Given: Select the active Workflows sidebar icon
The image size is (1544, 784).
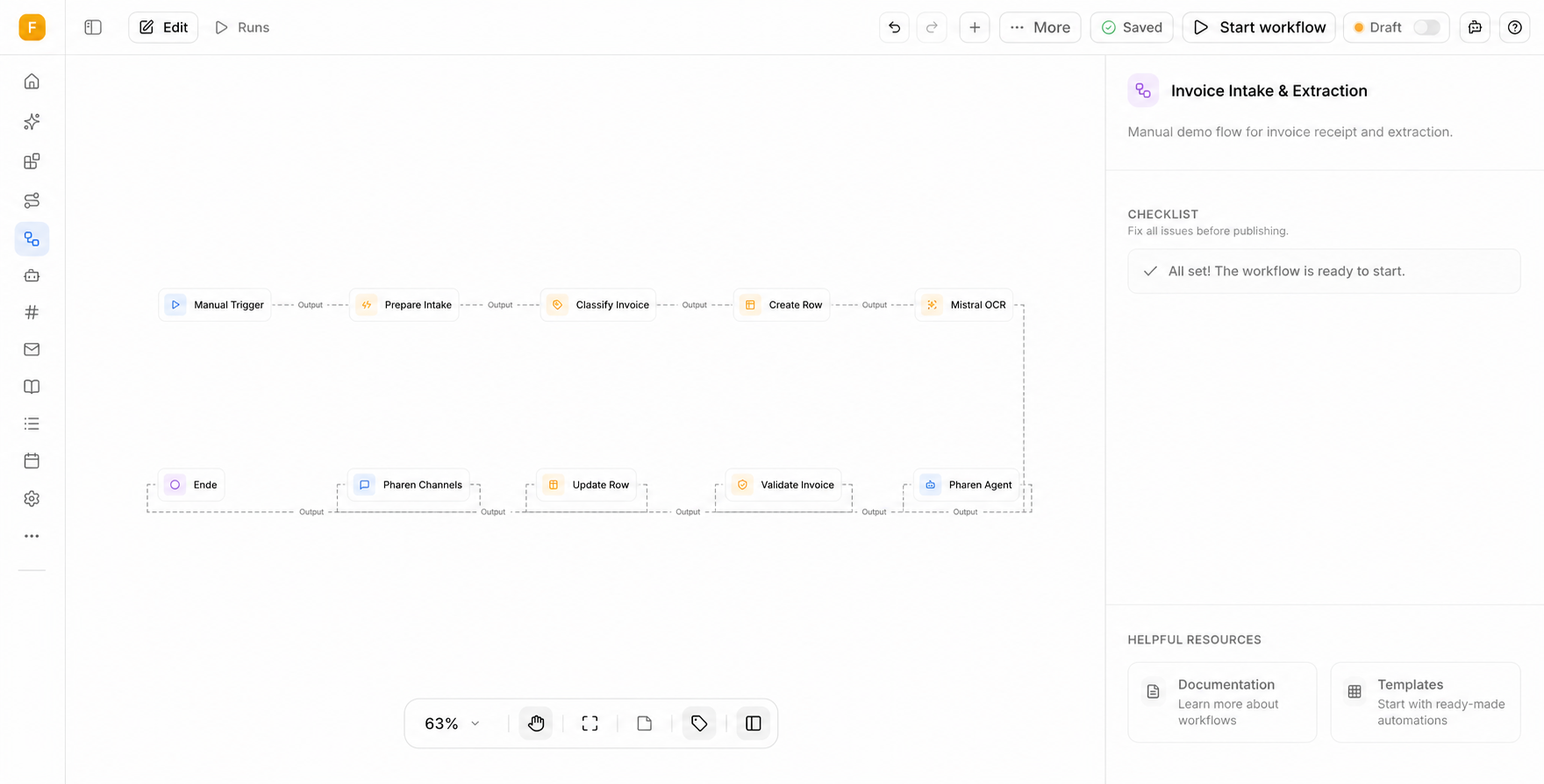Looking at the screenshot, I should pyautogui.click(x=32, y=239).
